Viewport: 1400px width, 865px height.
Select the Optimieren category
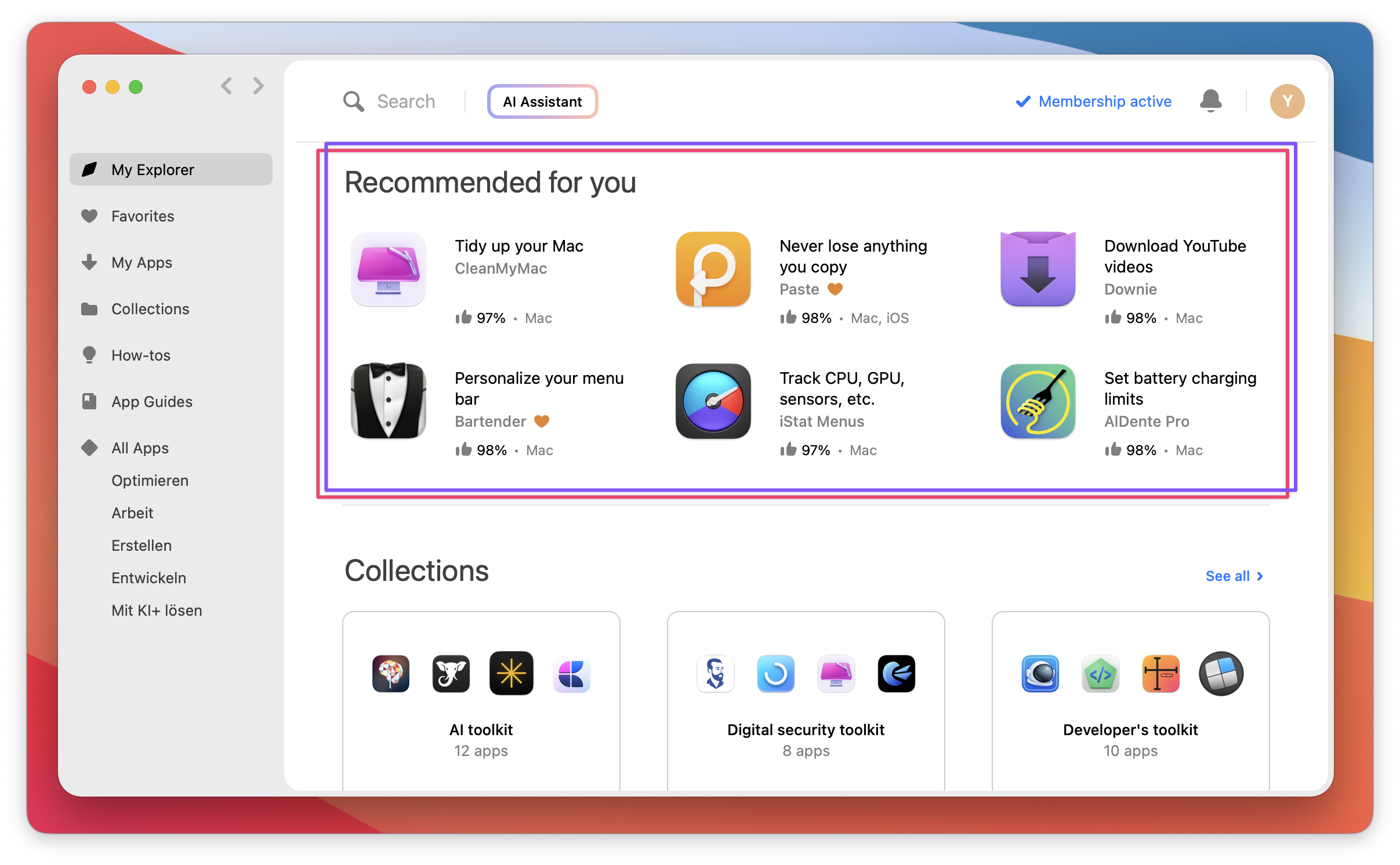coord(150,480)
